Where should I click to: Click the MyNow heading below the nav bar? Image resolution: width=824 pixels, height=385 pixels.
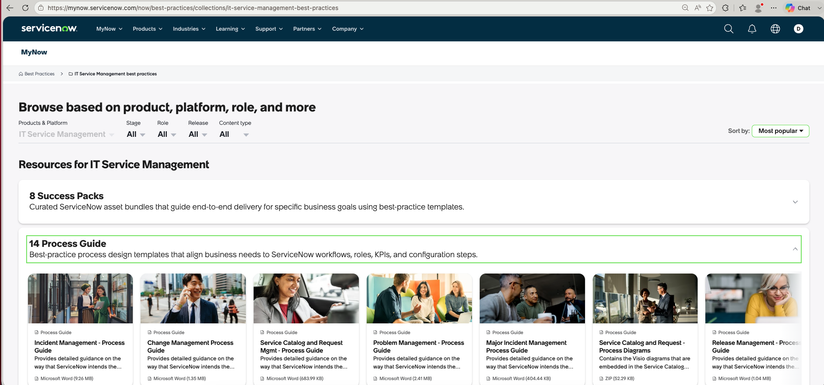pyautogui.click(x=34, y=52)
